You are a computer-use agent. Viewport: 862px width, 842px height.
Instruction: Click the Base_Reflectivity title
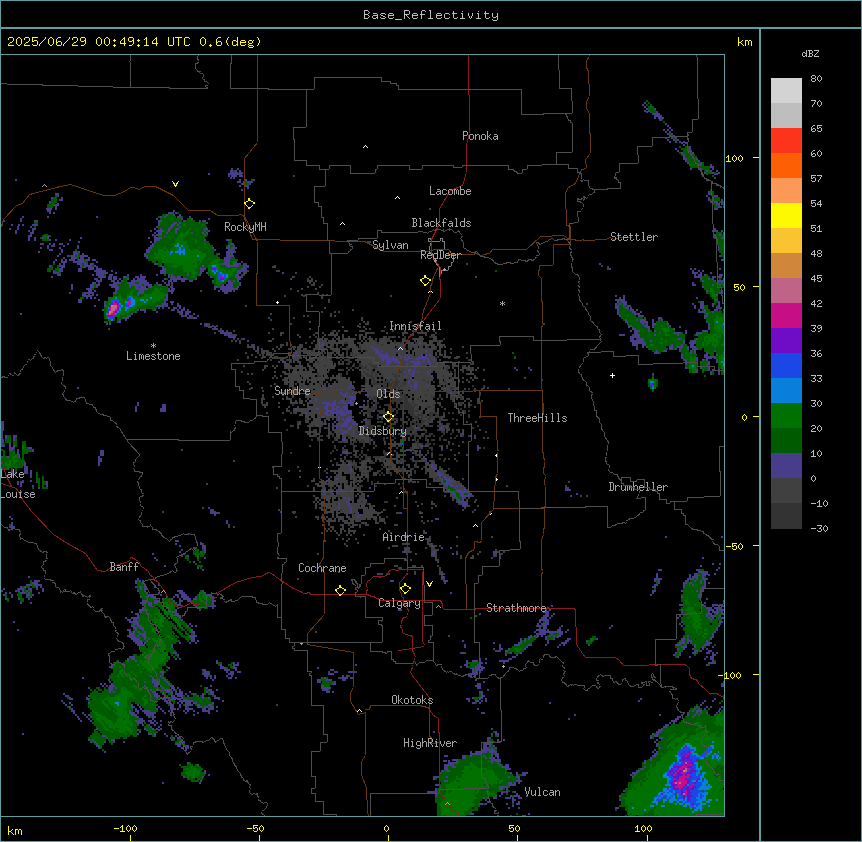431,15
